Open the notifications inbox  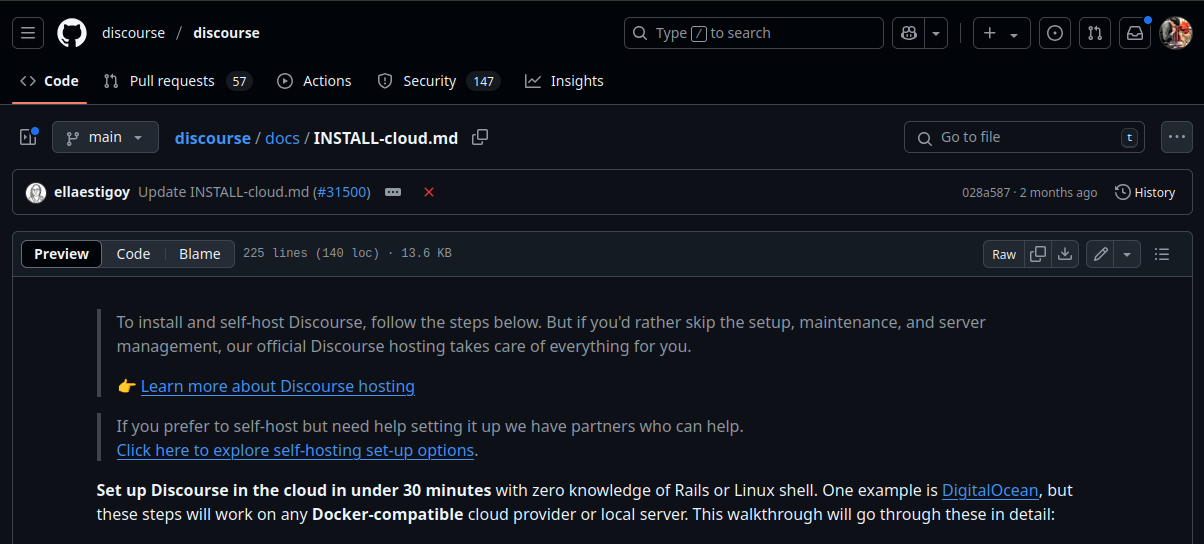pos(1135,33)
